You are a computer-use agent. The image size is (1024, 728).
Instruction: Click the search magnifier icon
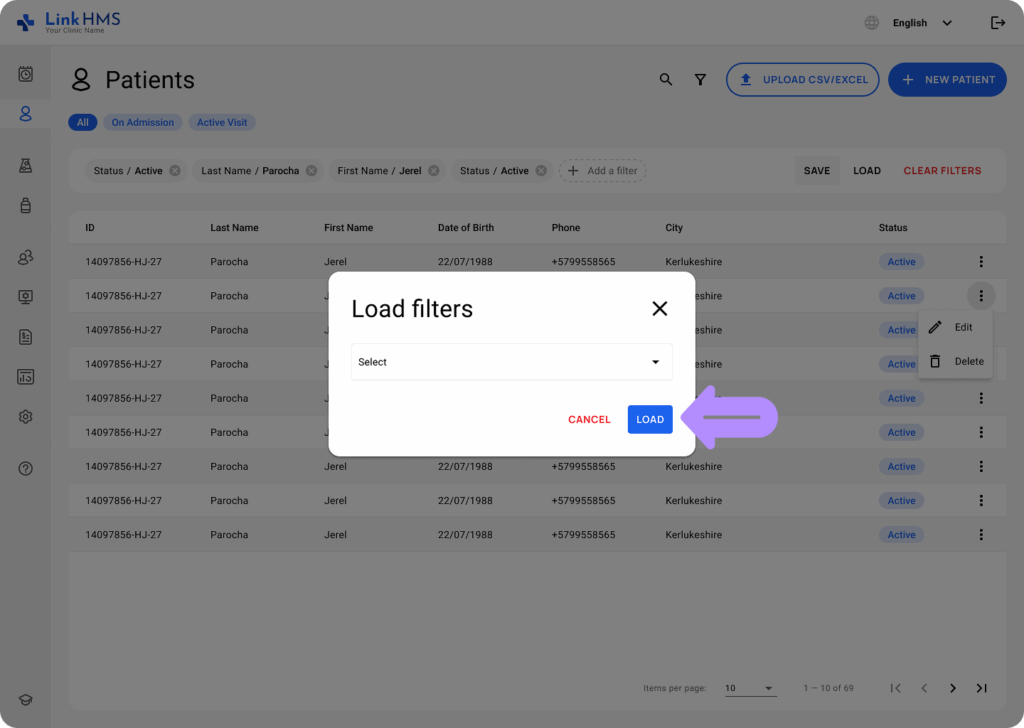pos(666,79)
